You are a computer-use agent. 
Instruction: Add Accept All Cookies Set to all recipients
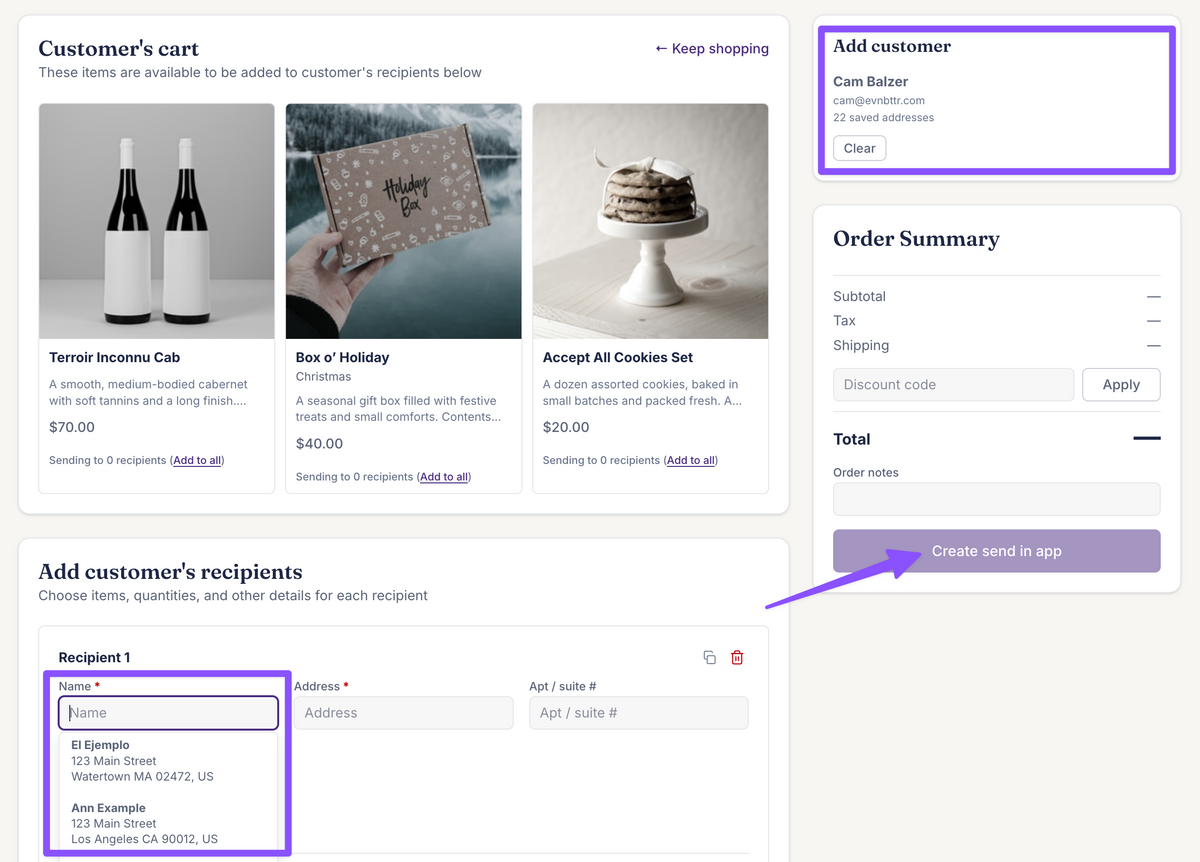(x=691, y=460)
